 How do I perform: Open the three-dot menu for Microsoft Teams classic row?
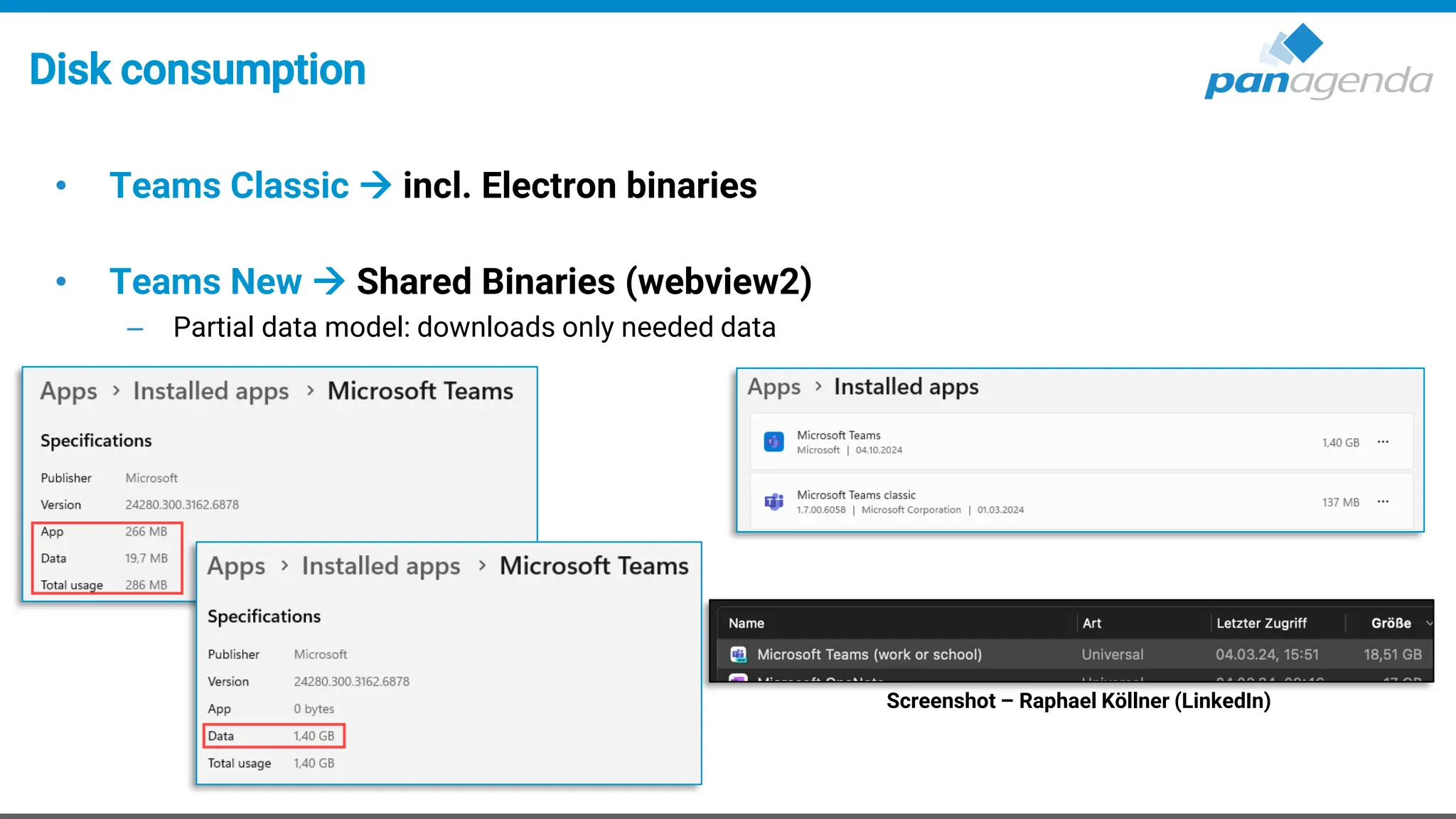click(1383, 501)
